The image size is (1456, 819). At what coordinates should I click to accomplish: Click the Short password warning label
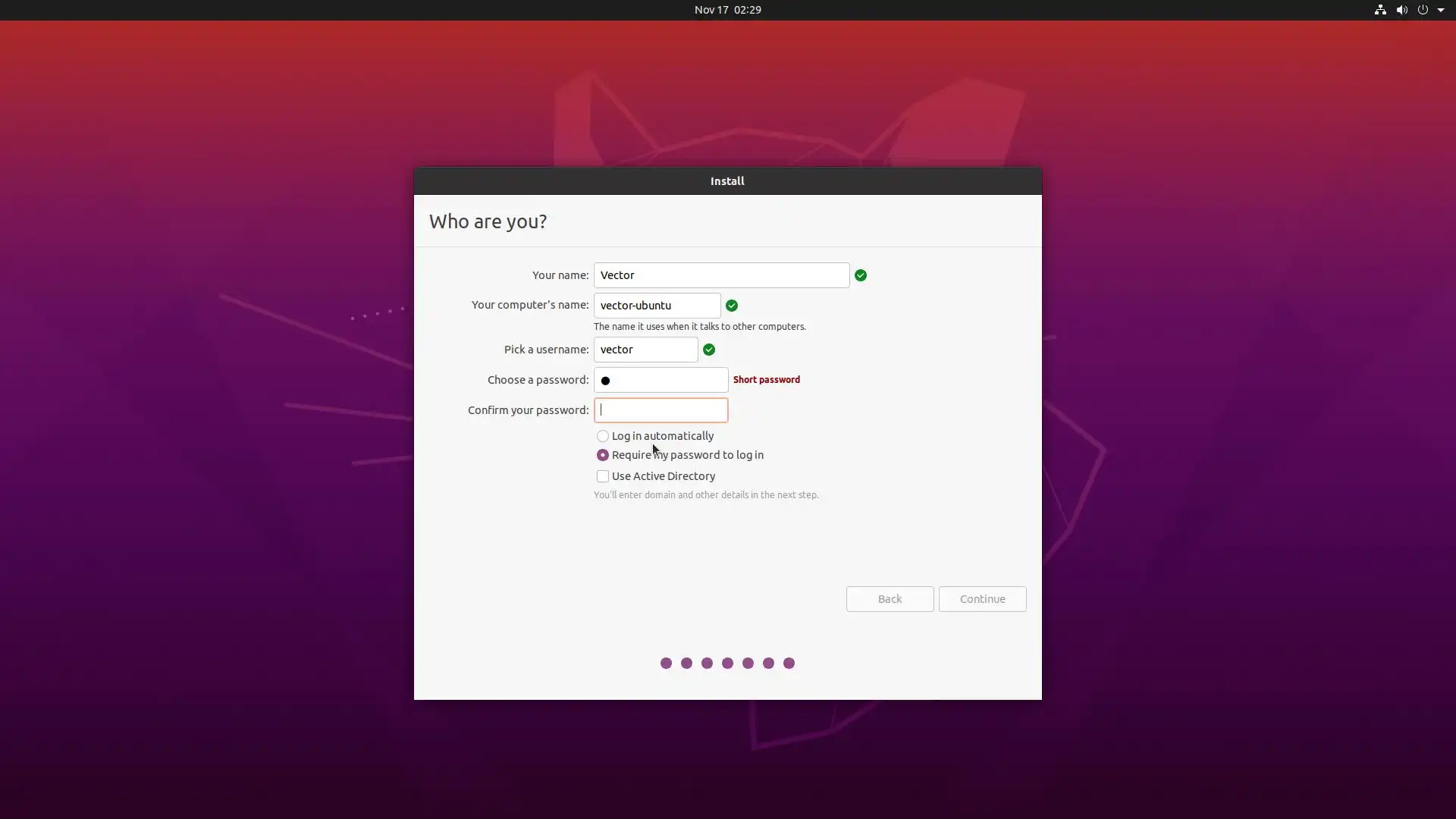tap(766, 379)
